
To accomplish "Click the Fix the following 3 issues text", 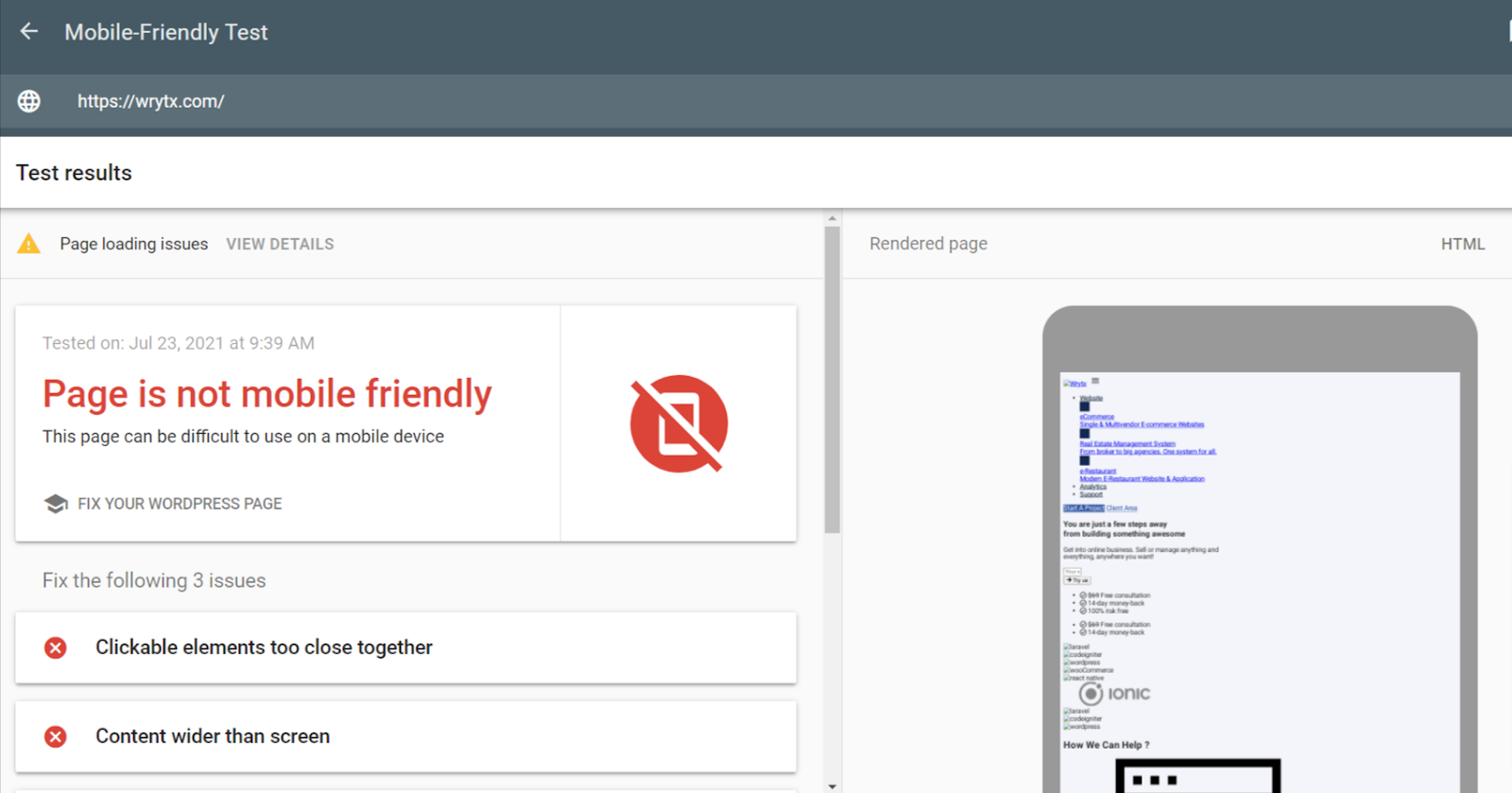I will coord(154,580).
